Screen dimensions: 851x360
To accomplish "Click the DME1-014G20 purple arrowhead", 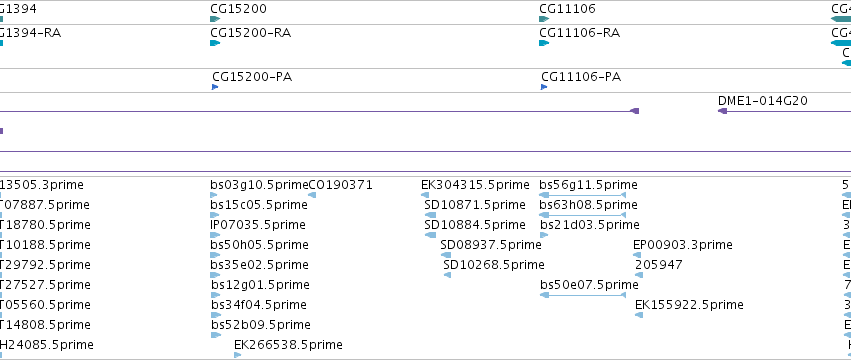I will click(x=722, y=111).
